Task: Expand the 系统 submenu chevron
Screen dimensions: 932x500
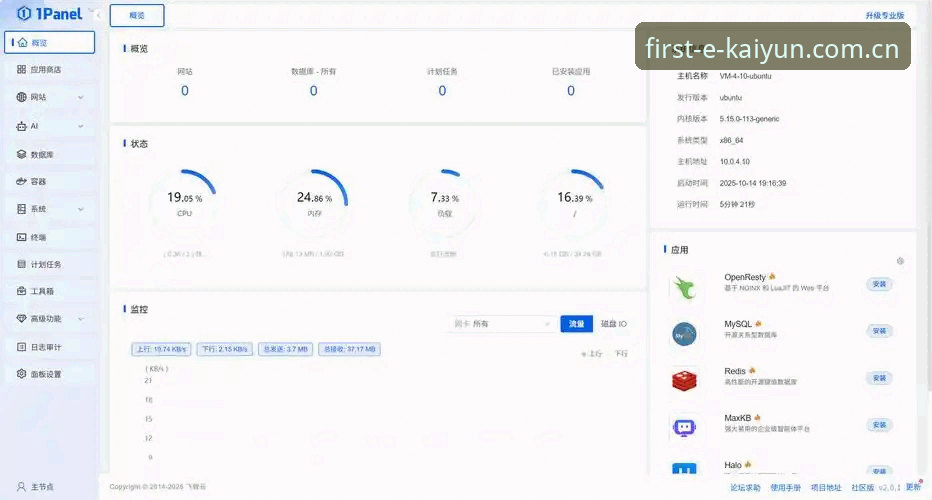Action: [x=81, y=209]
